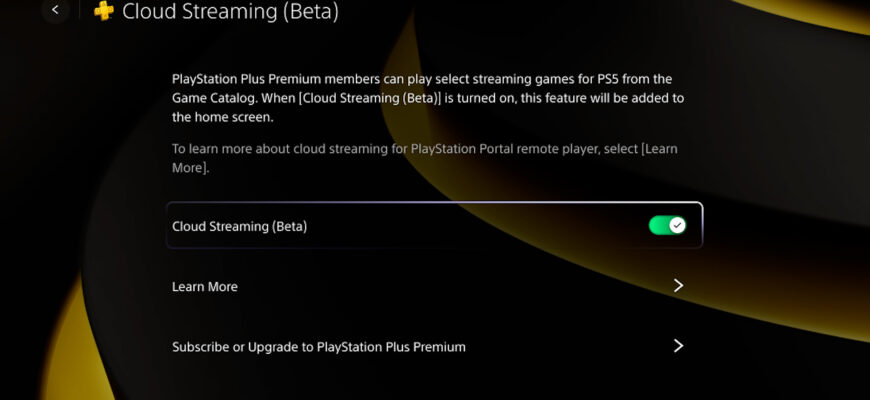Disable the Cloud Streaming (Beta) switch
Screen dimensions: 870x400
(x=667, y=226)
